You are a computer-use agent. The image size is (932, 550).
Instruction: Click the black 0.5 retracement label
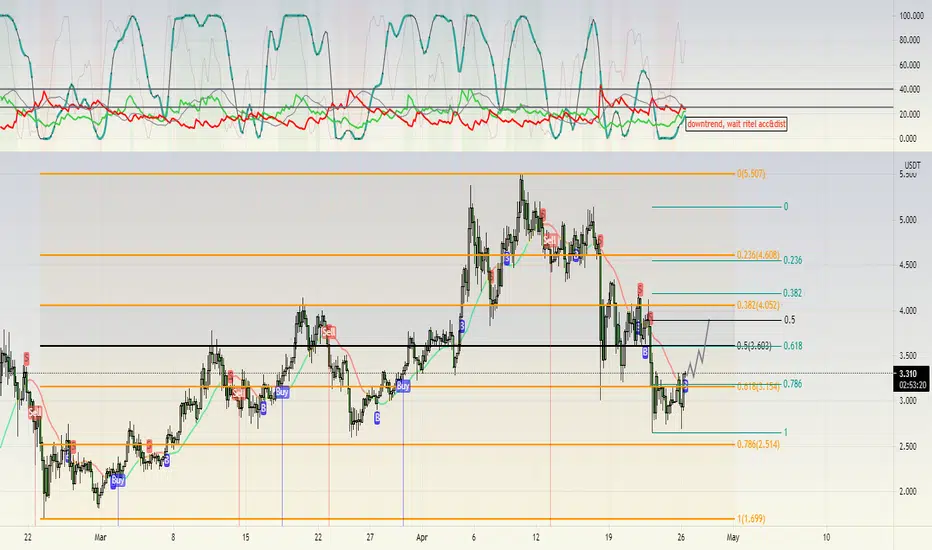[x=789, y=319]
